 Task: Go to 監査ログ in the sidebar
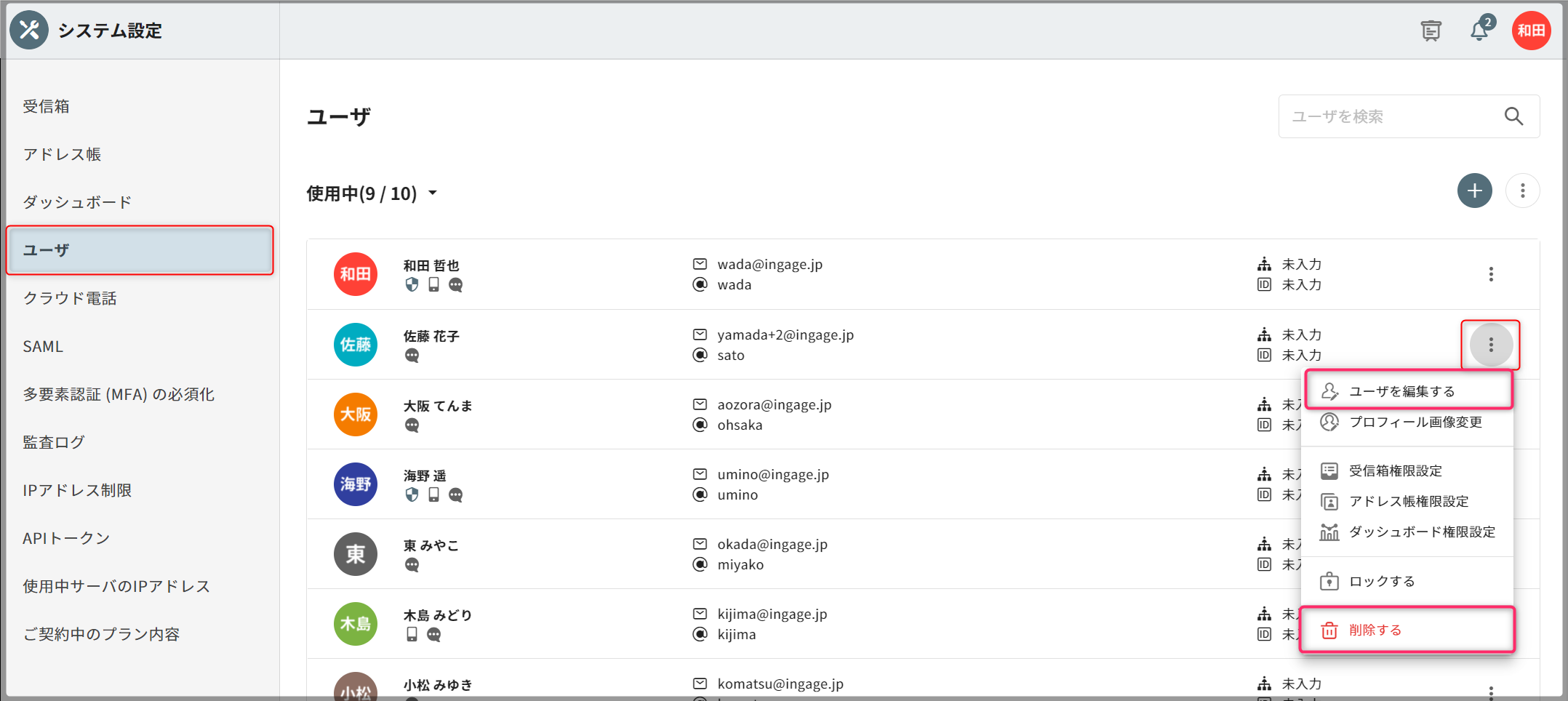(54, 442)
